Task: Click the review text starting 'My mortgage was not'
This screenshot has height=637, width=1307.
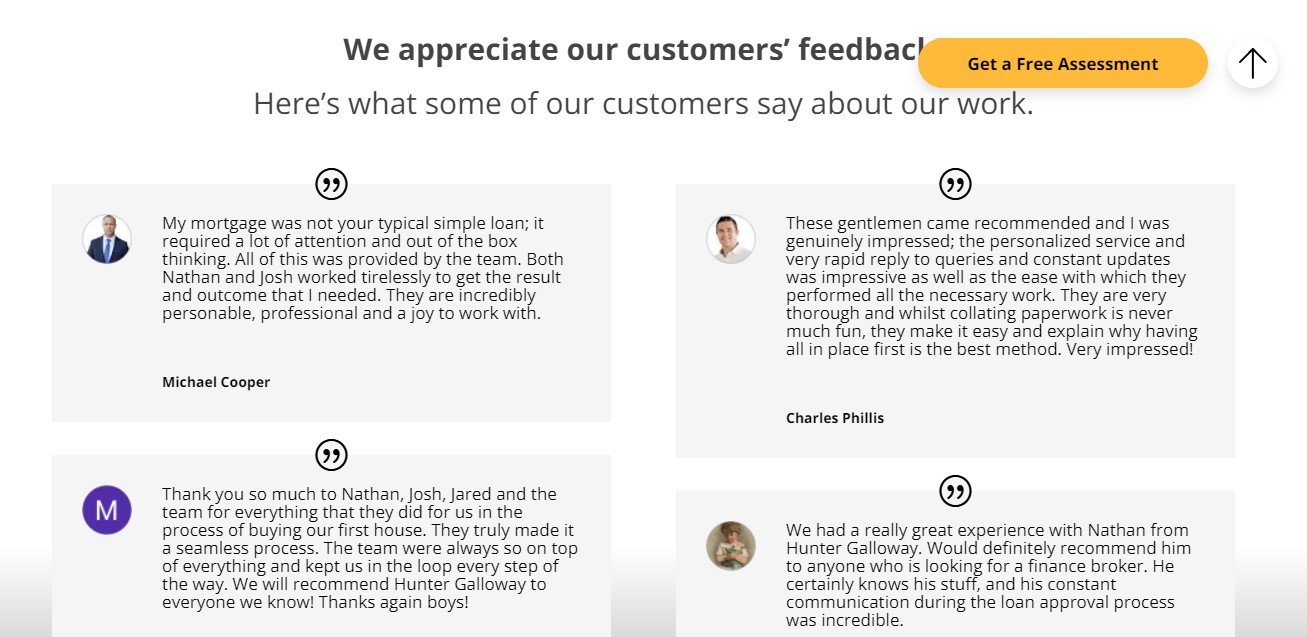Action: [363, 268]
